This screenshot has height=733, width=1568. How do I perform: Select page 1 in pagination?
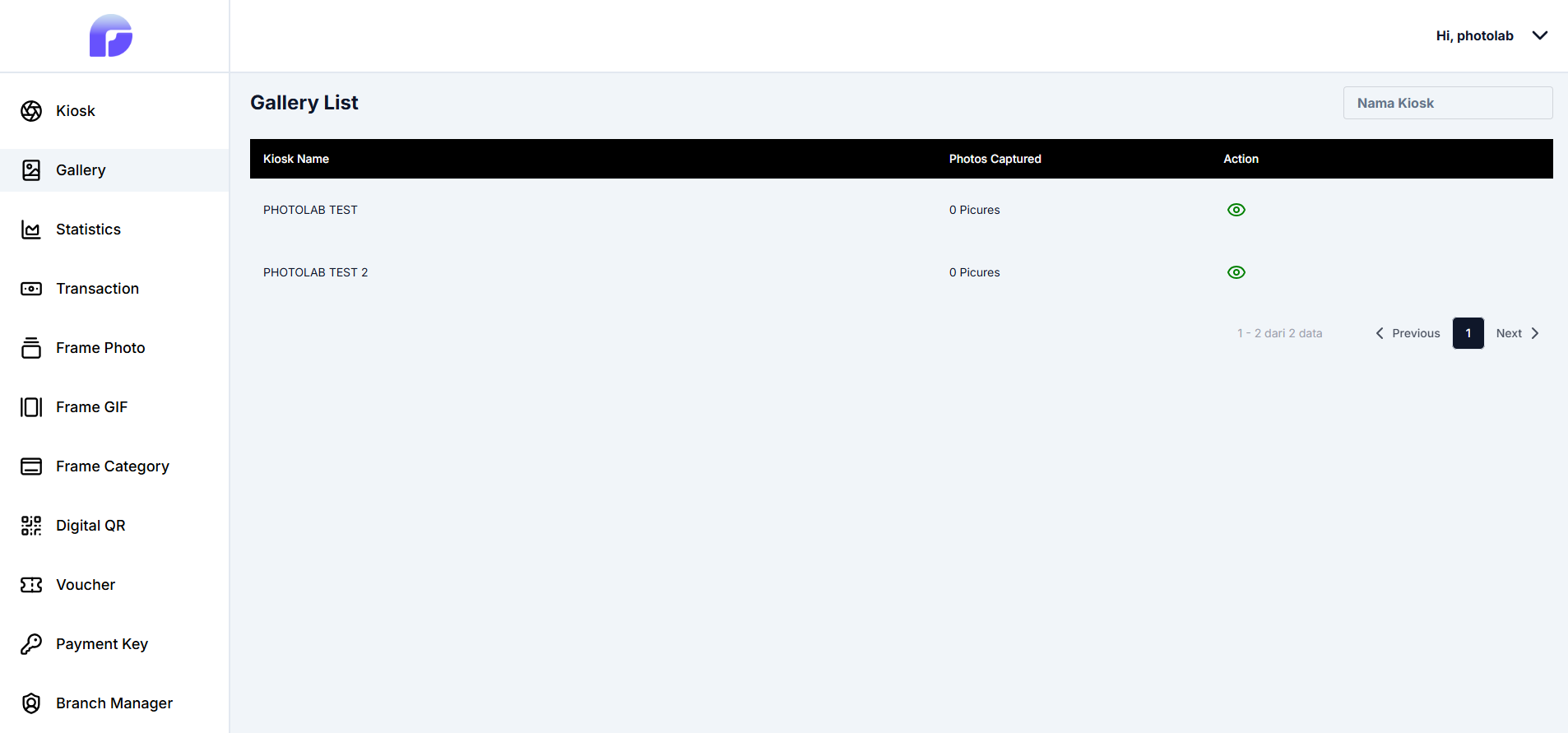coord(1468,333)
